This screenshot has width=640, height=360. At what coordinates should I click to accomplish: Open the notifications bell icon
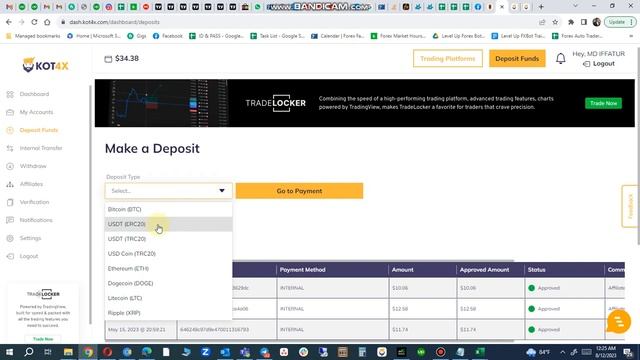pyautogui.click(x=561, y=59)
